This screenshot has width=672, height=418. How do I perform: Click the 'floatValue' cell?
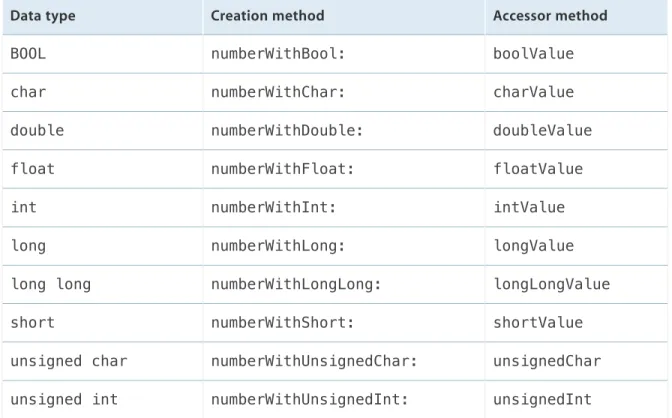[576, 169]
